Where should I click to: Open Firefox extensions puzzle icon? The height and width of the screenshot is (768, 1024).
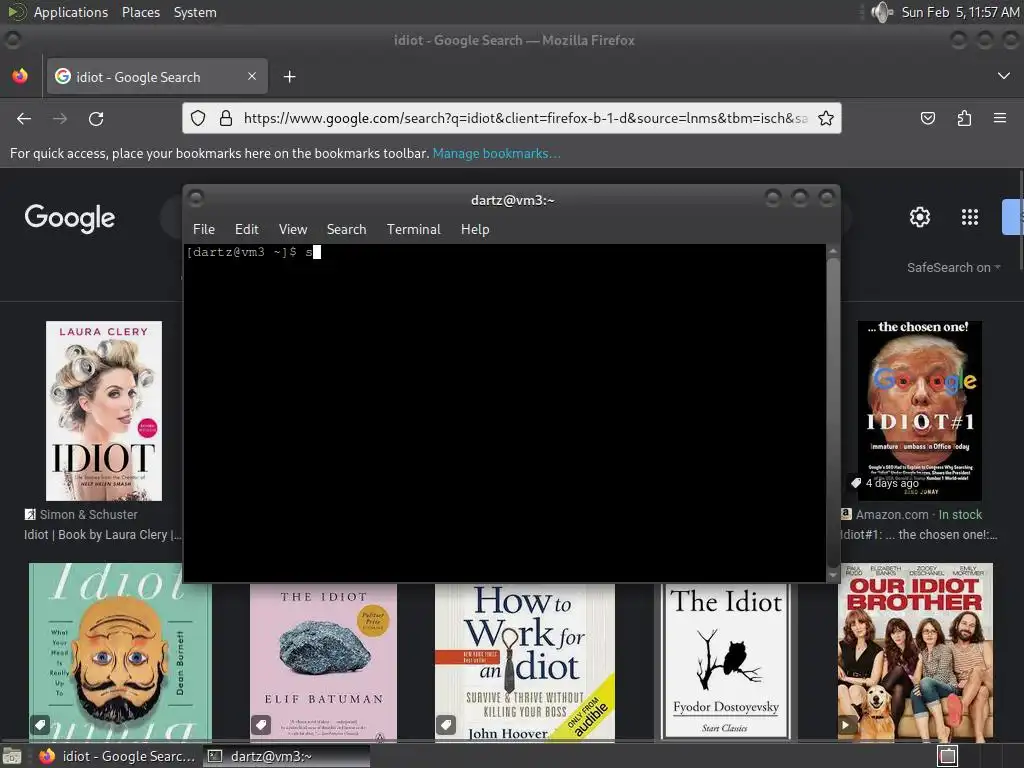[964, 118]
